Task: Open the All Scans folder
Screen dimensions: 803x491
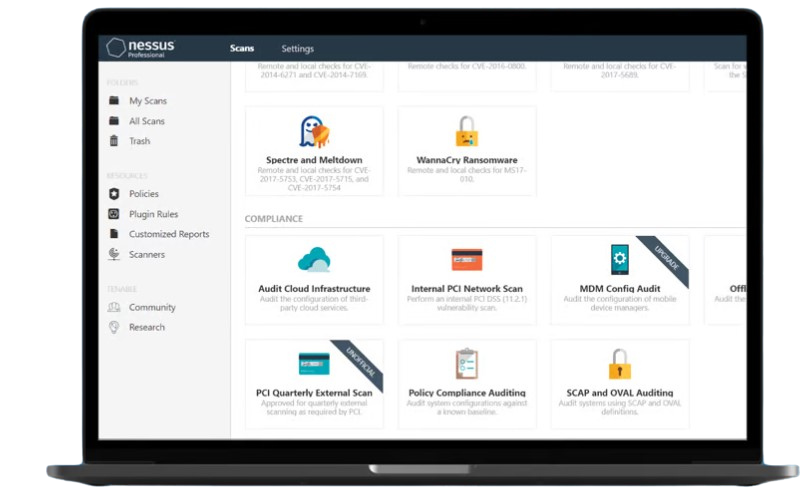Action: [146, 121]
